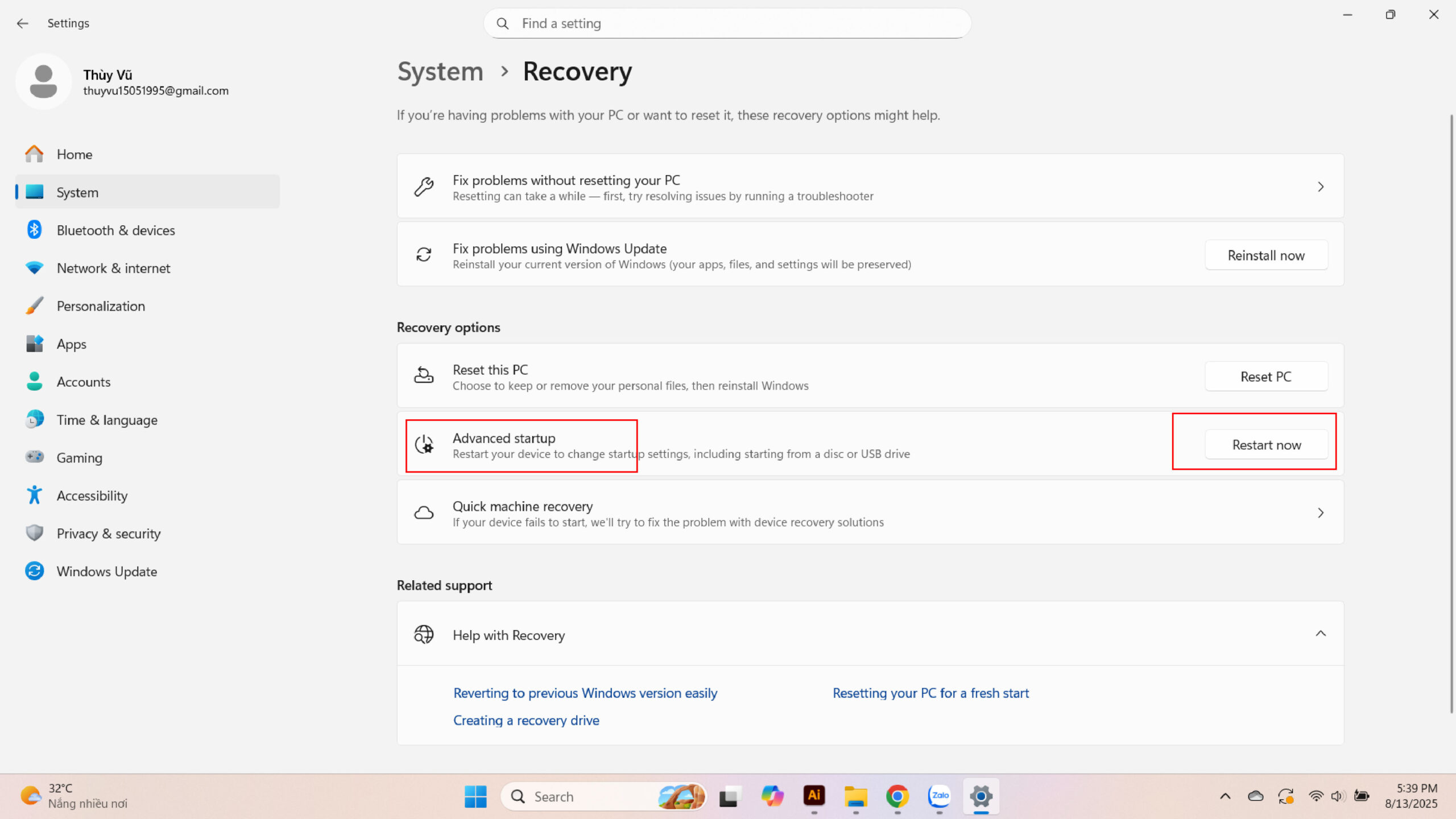Click the Find a setting search box

point(728,23)
